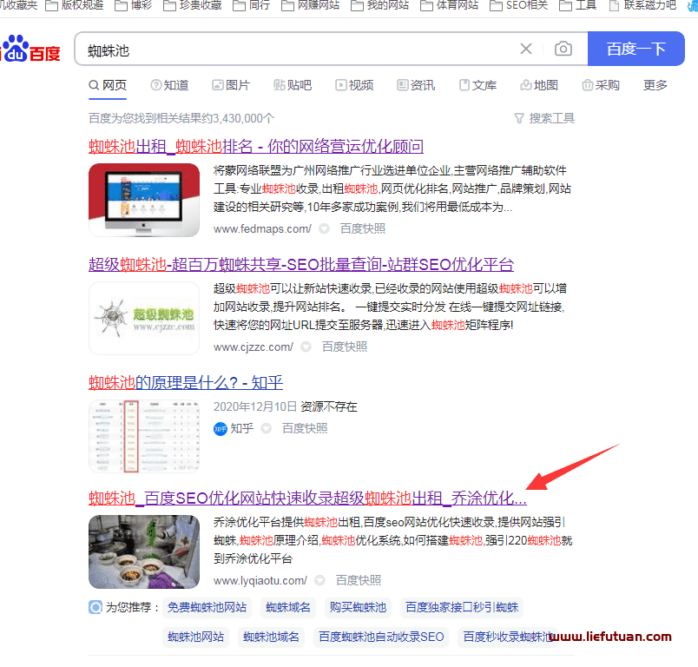Click the 百度一下 search button
698x667 pixels.
coord(636,49)
